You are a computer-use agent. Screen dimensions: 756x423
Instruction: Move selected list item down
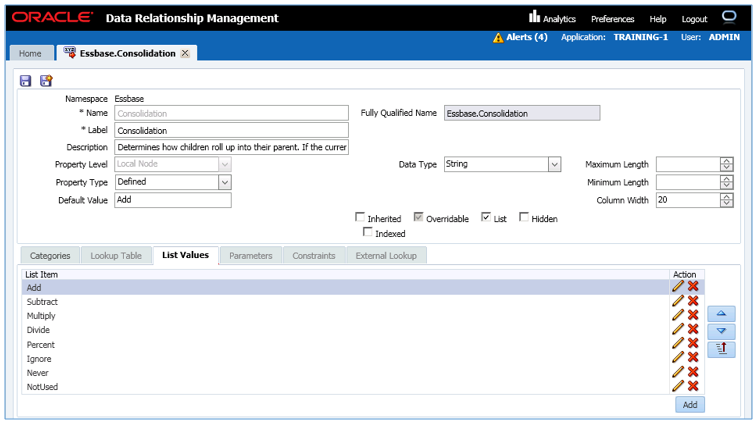click(x=721, y=331)
